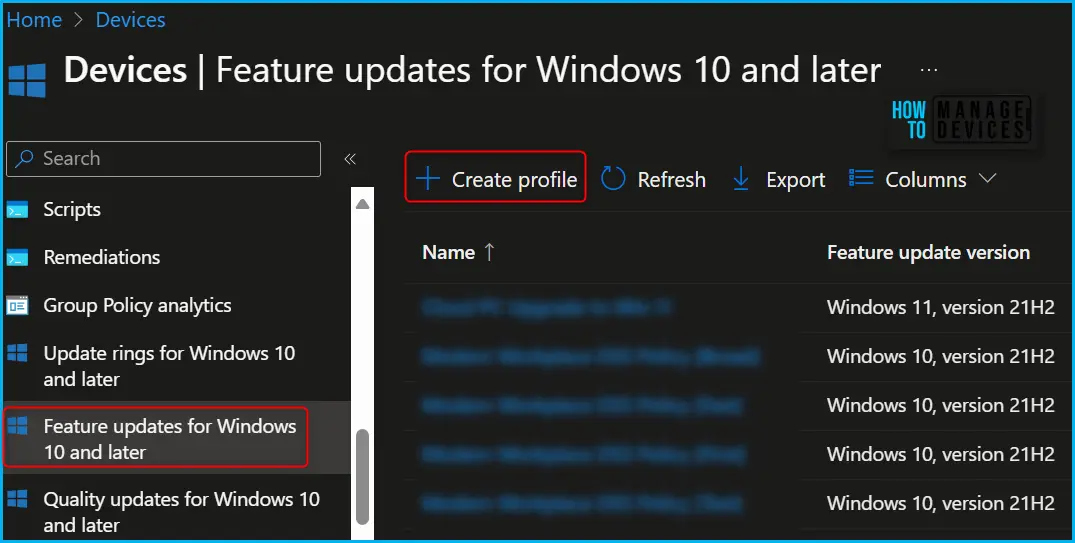The height and width of the screenshot is (543, 1075).
Task: Click the Home breadcrumb link
Action: pyautogui.click(x=34, y=20)
